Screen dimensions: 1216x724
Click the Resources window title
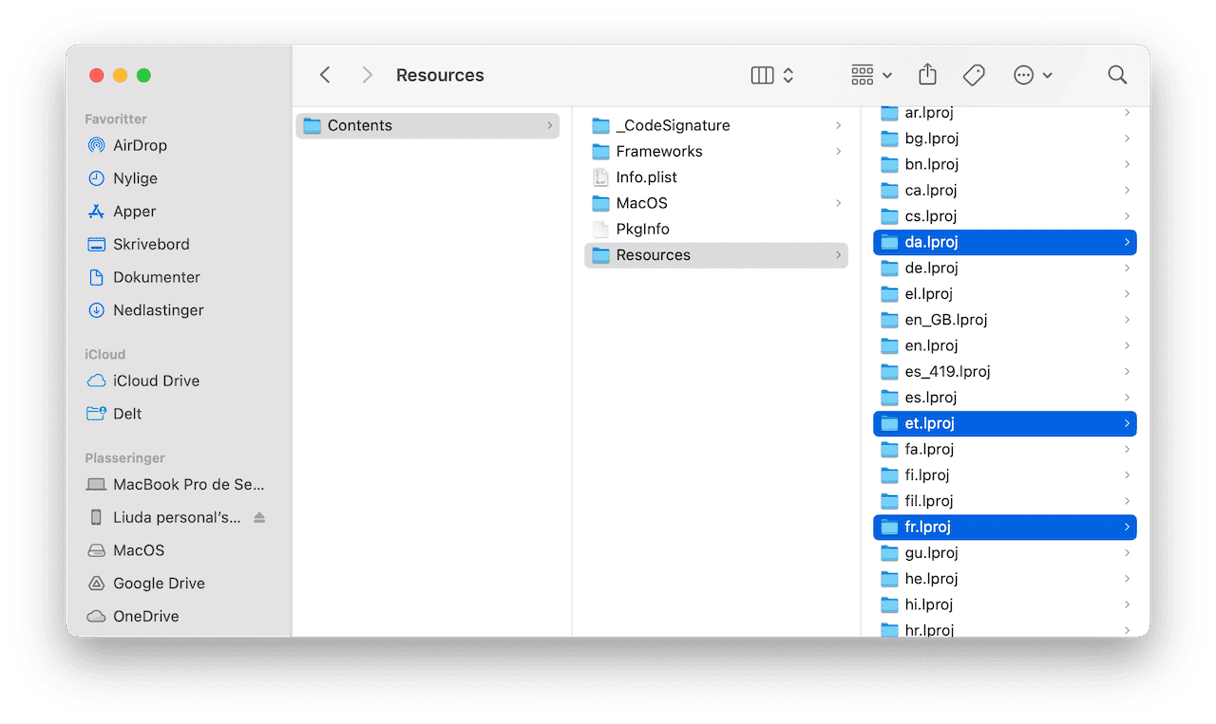click(x=440, y=75)
